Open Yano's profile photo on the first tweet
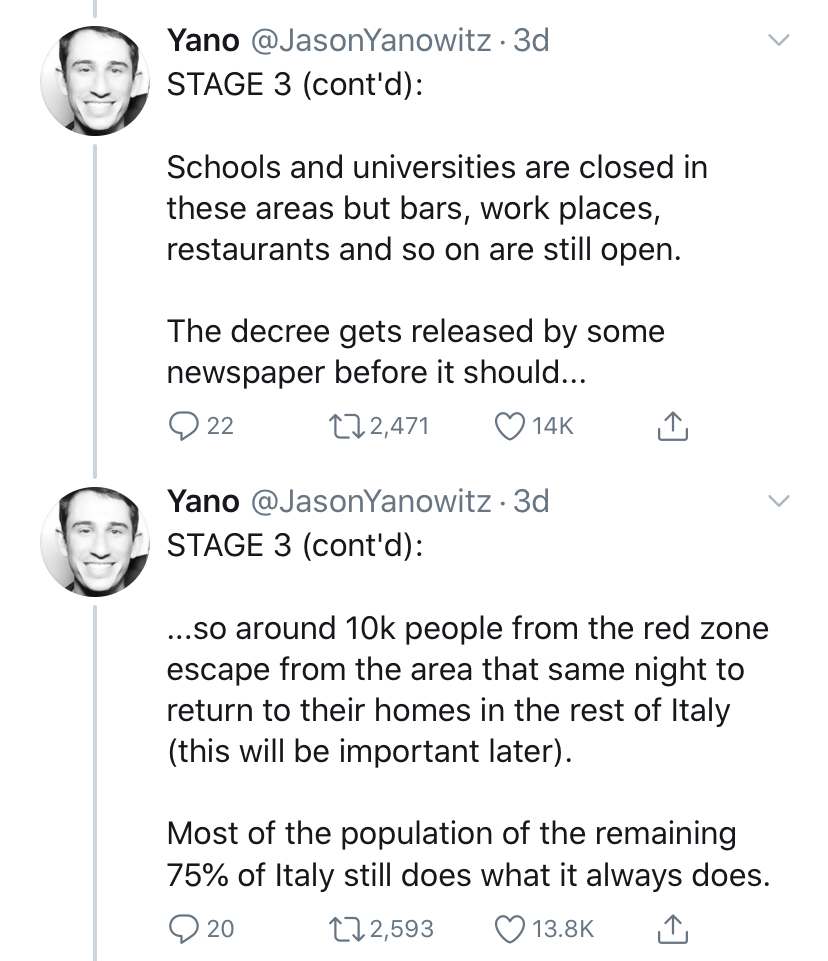This screenshot has height=961, width=828. pos(95,79)
